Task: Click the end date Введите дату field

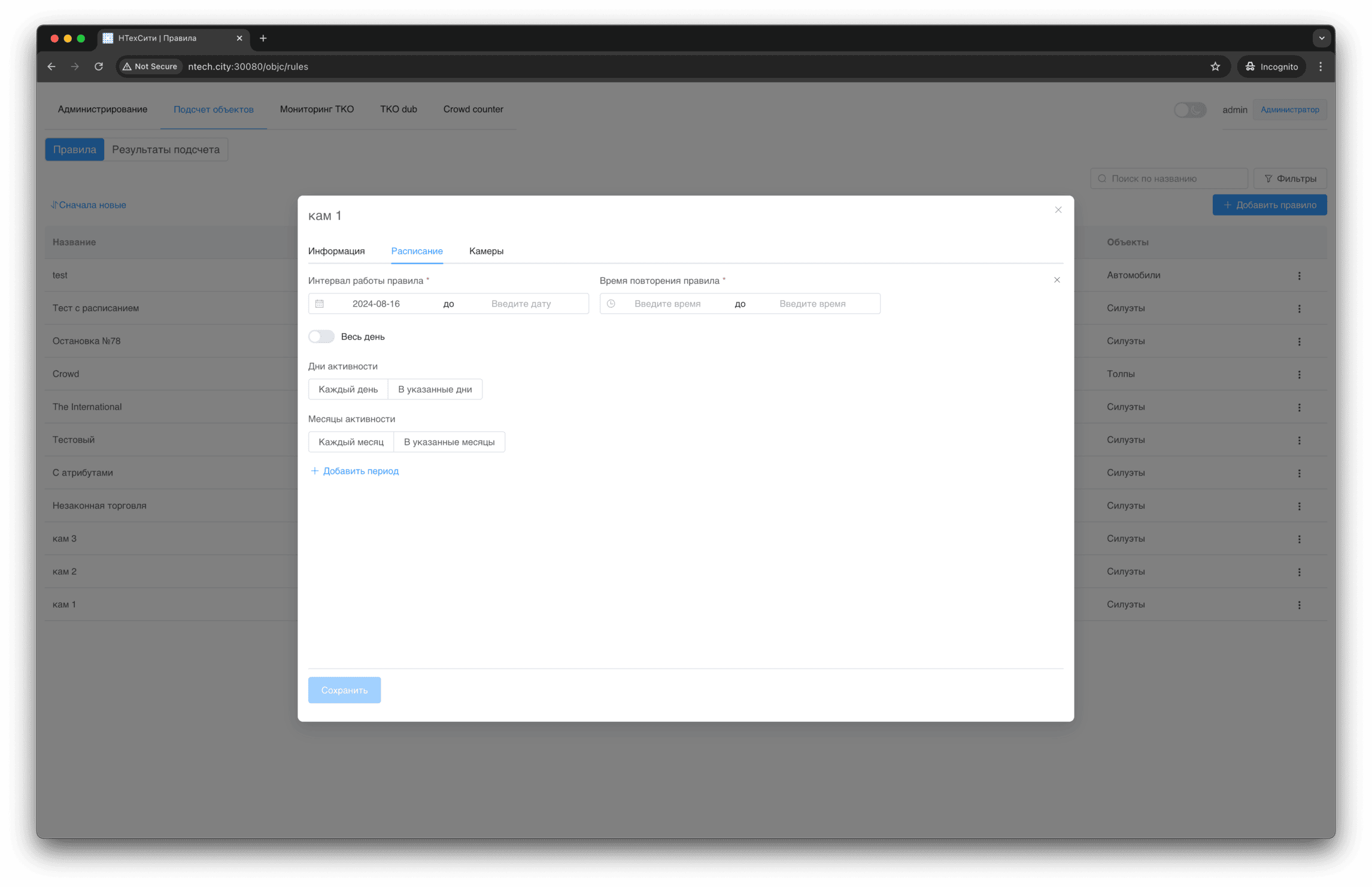Action: point(521,304)
